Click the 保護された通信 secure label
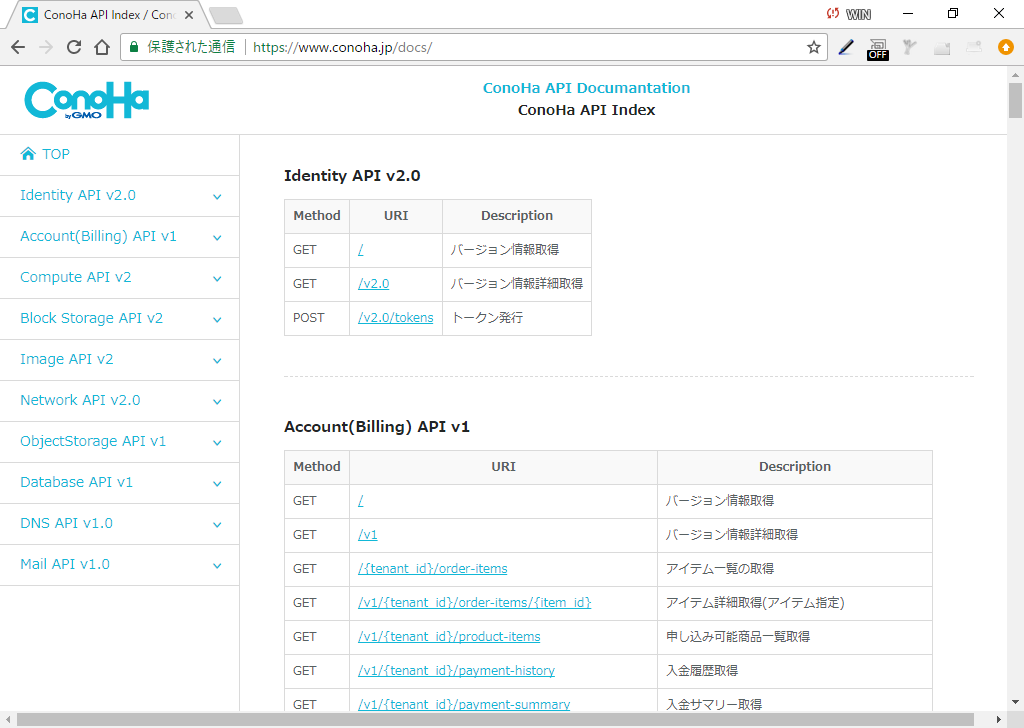The height and width of the screenshot is (728, 1024). pyautogui.click(x=191, y=47)
